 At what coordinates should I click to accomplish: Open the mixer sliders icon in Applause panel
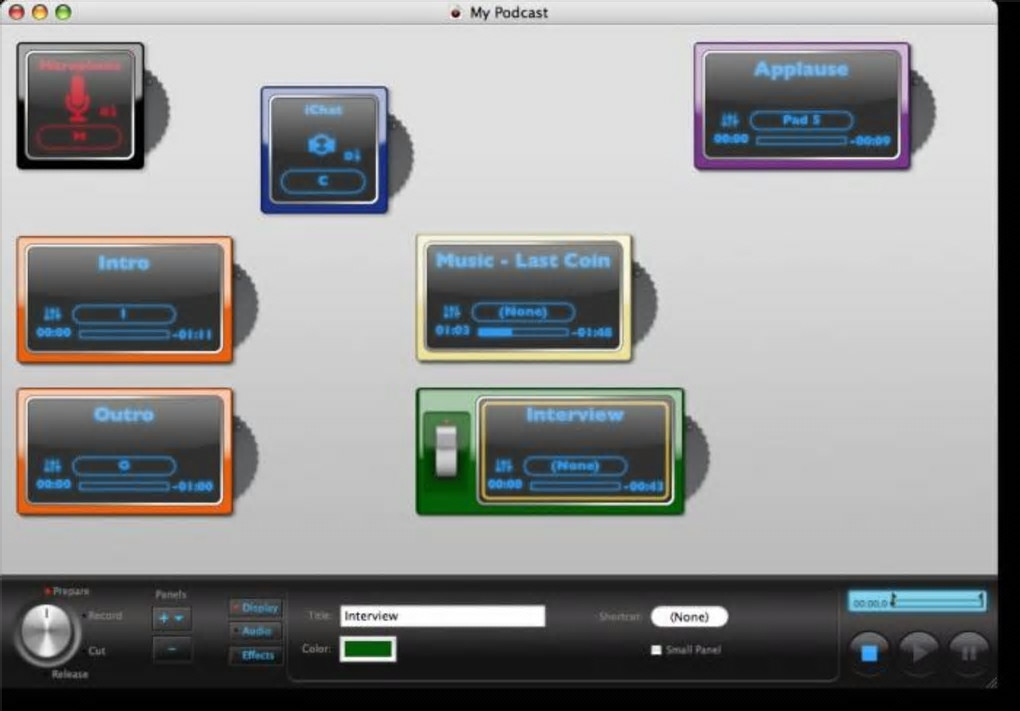pyautogui.click(x=730, y=120)
